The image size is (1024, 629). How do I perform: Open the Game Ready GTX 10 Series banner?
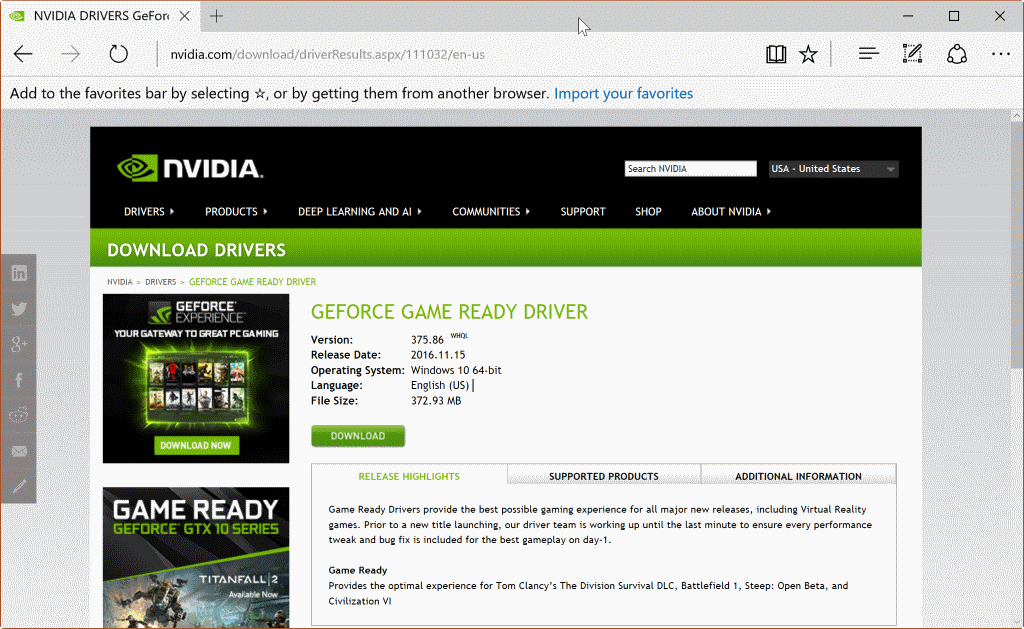[x=196, y=558]
